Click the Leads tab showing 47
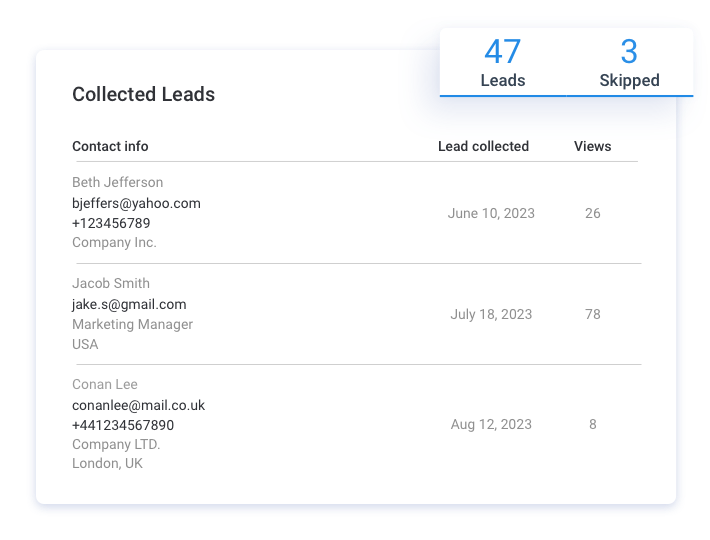This screenshot has width=710, height=540. (x=503, y=62)
